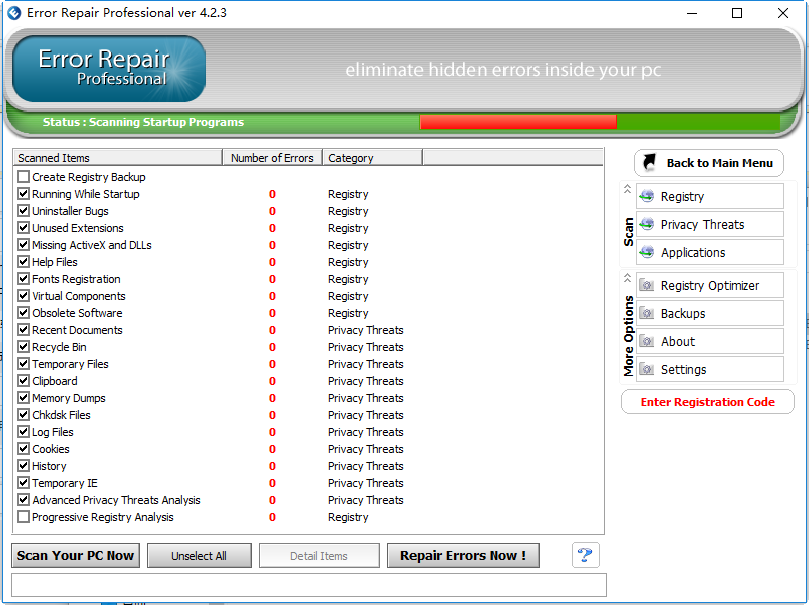Open help with the question mark icon
The height and width of the screenshot is (605, 809).
585,555
